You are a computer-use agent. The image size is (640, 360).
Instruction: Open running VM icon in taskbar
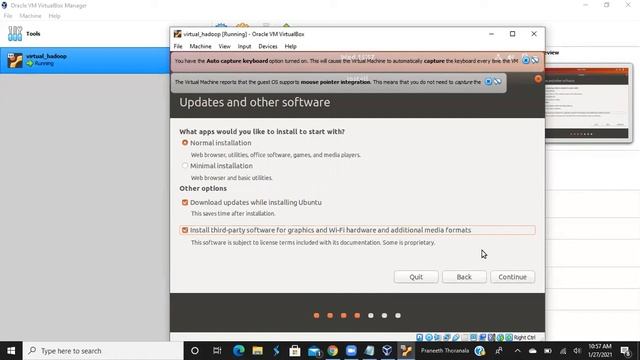click(406, 351)
